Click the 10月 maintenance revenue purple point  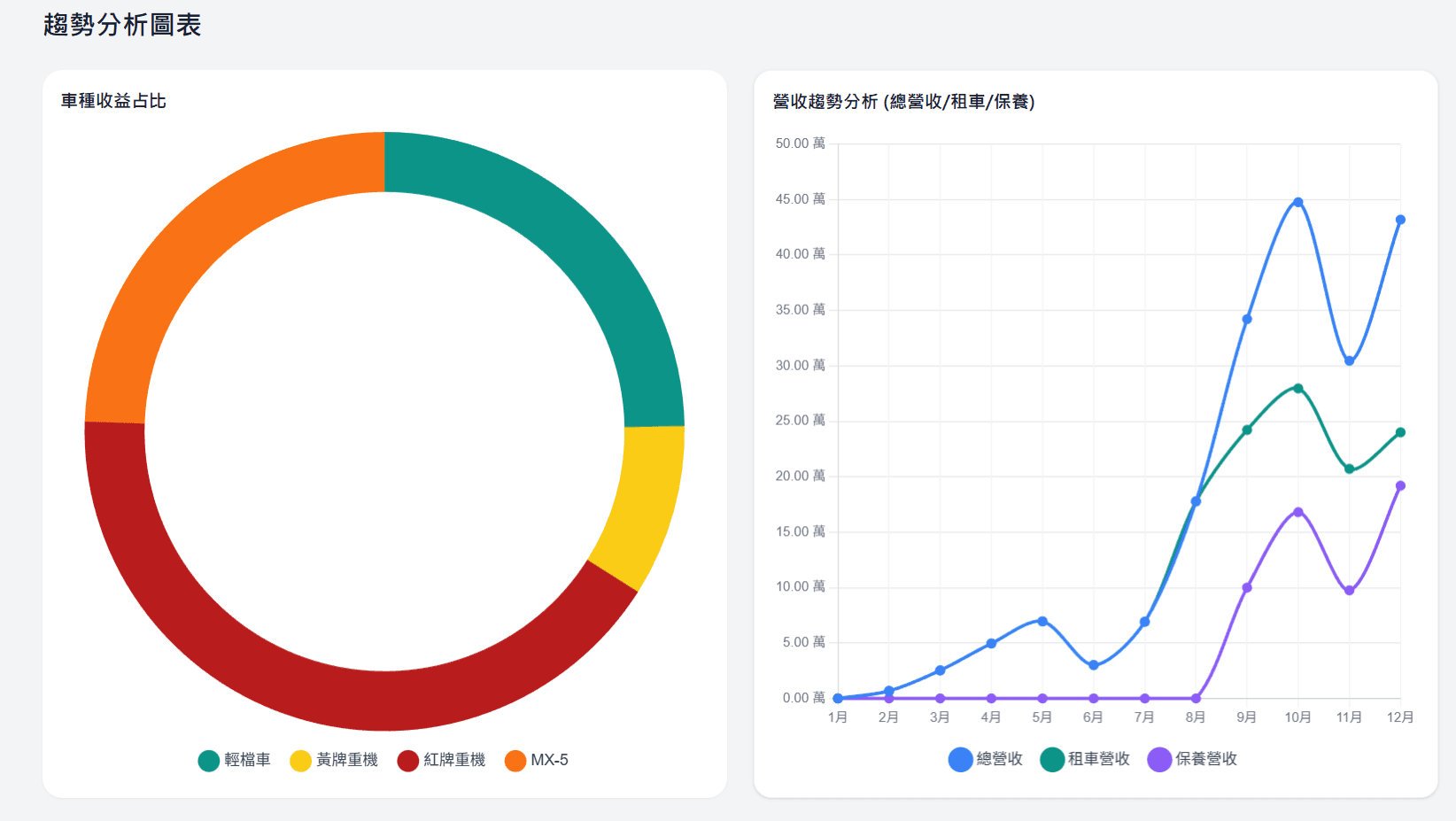[x=1298, y=512]
